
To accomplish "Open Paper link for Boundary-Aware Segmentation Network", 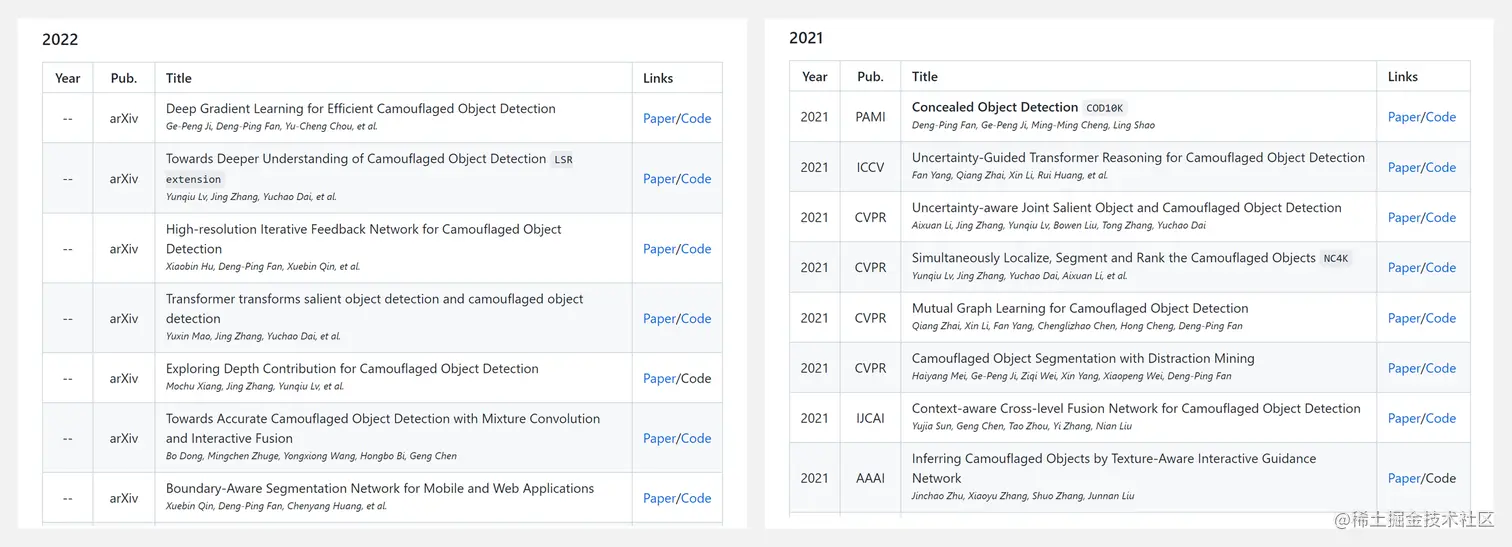I will click(x=659, y=499).
